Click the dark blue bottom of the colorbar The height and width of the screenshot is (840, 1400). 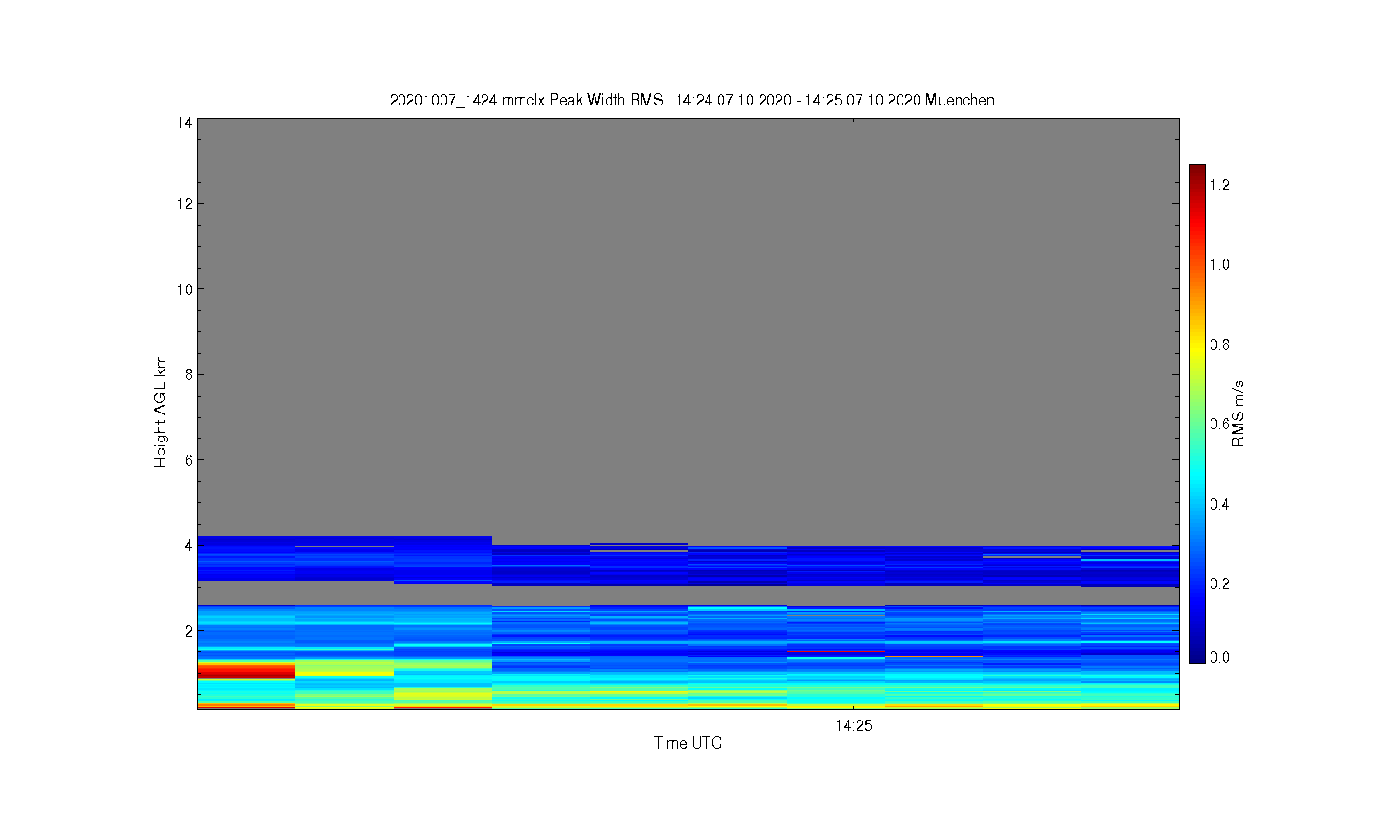tap(1197, 653)
